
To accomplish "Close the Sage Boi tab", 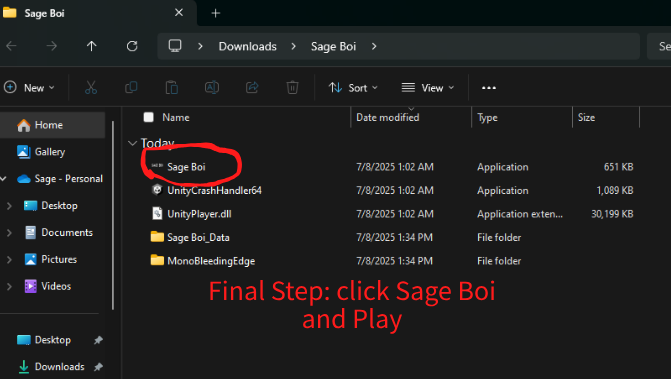I will [x=179, y=13].
